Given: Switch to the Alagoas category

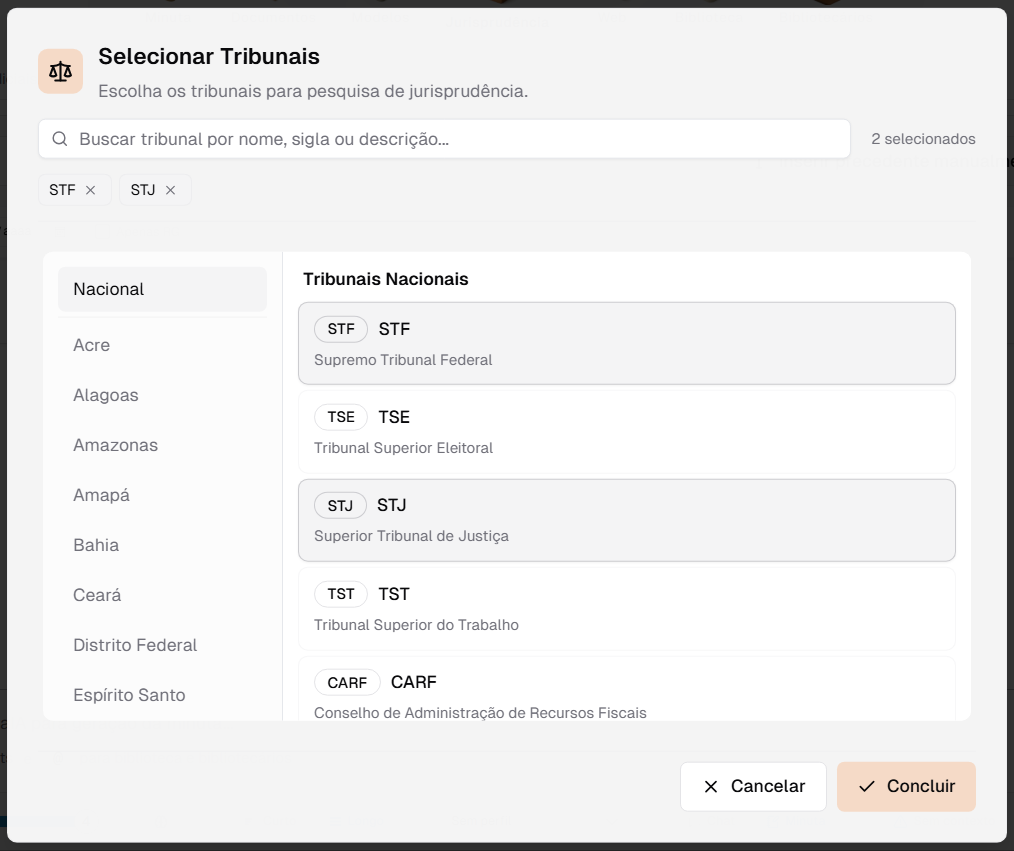Looking at the screenshot, I should click(106, 395).
